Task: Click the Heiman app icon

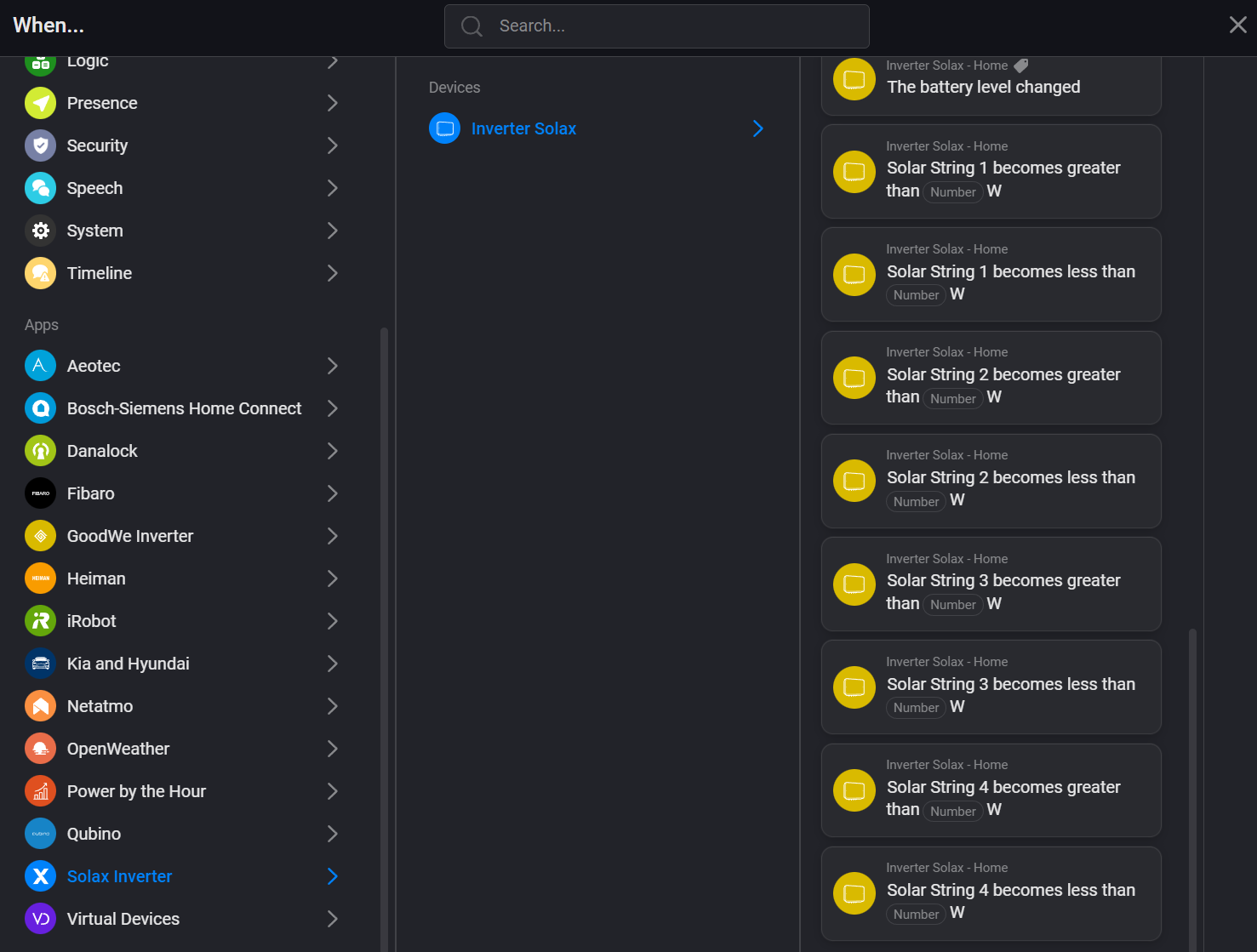Action: tap(40, 579)
